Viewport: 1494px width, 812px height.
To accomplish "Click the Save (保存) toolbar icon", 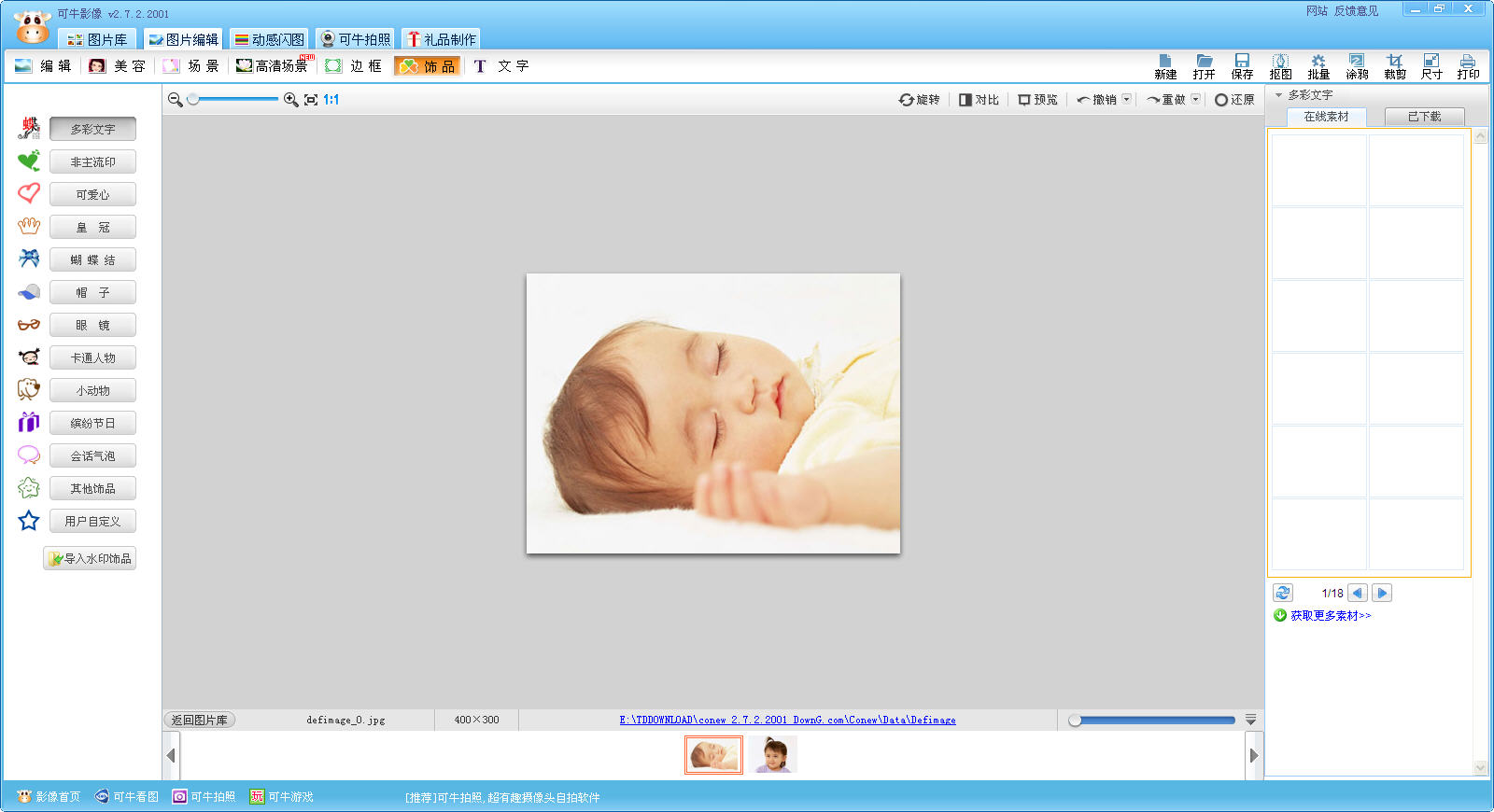I will coord(1242,65).
